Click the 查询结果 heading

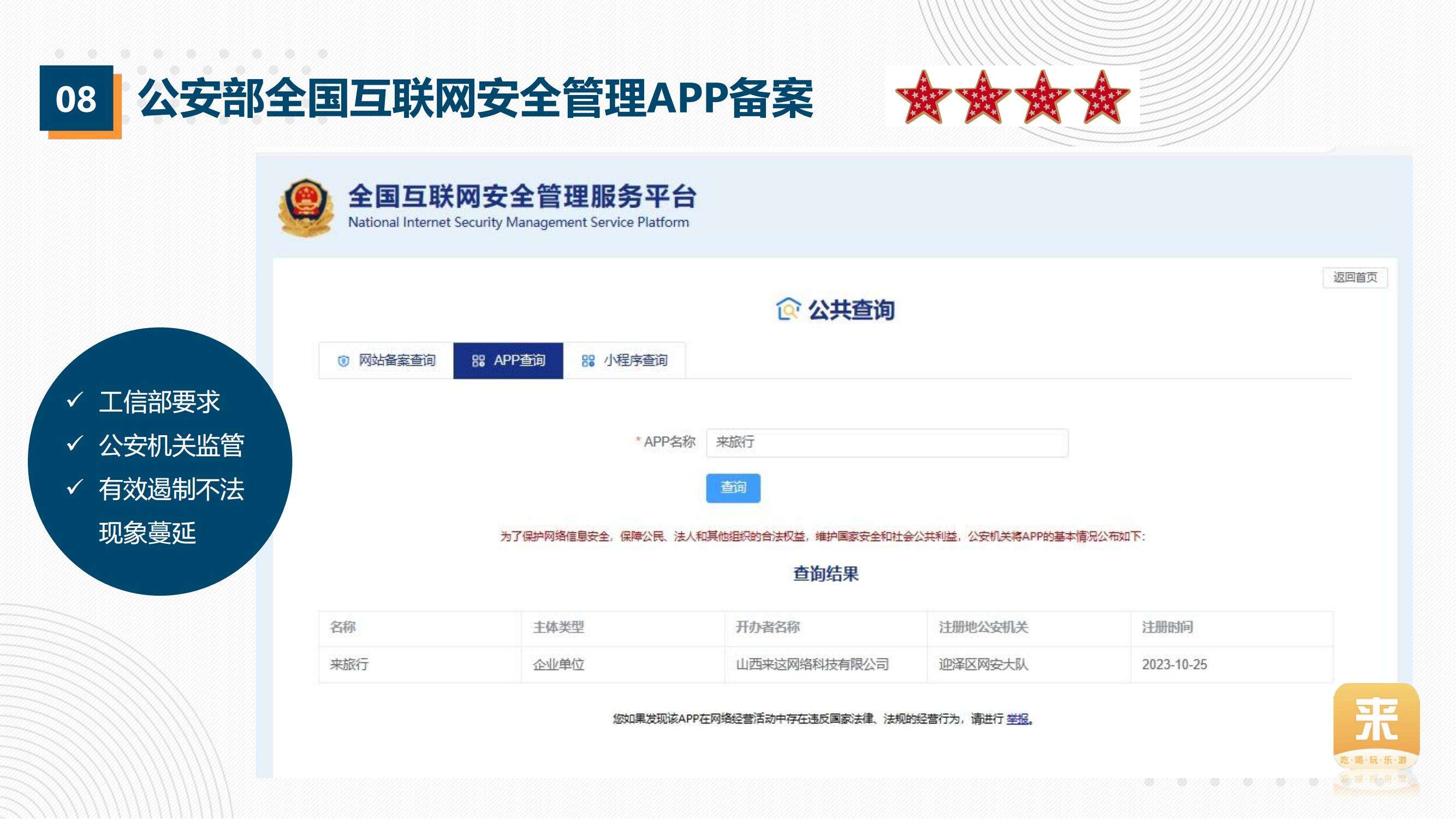826,574
